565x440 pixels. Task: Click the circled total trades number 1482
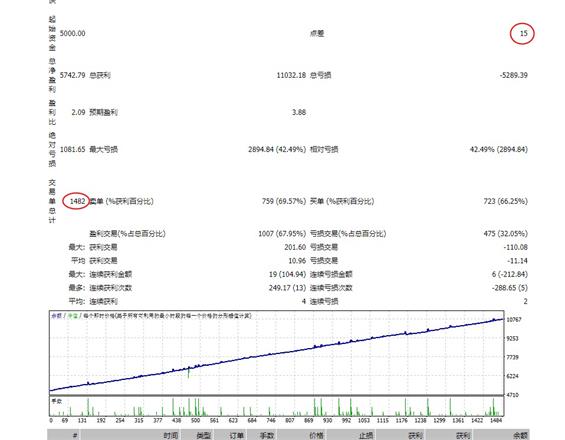point(77,201)
